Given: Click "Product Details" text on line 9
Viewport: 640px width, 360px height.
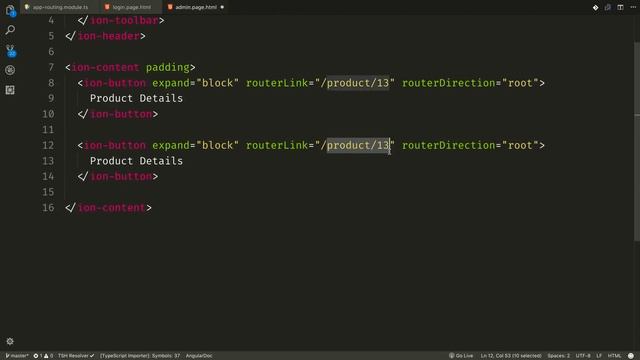Looking at the screenshot, I should point(136,98).
